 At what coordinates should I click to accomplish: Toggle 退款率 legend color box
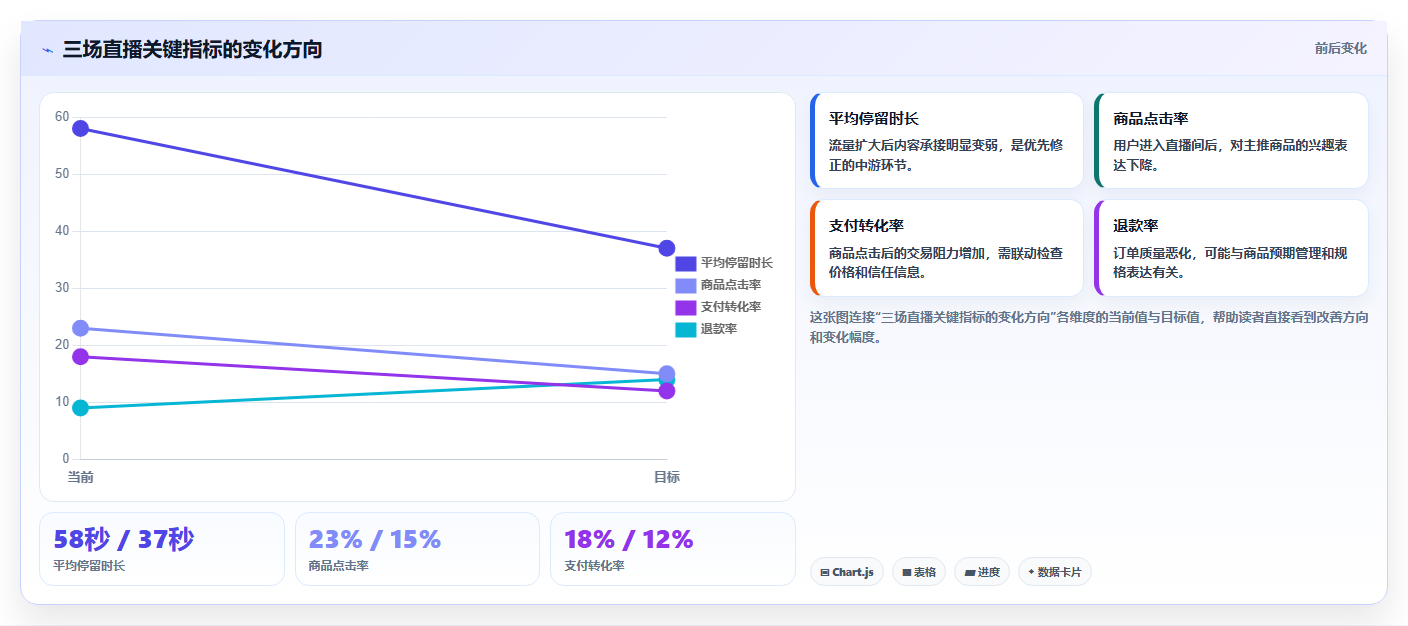point(685,329)
